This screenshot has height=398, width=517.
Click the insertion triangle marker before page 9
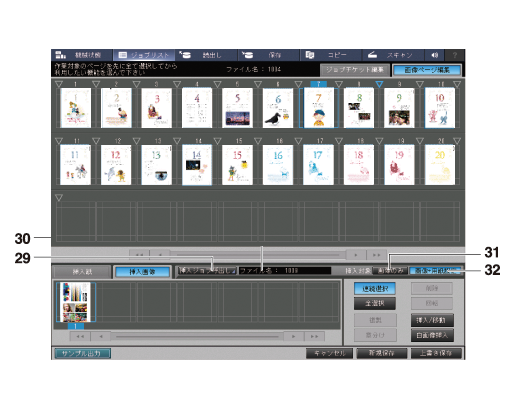coord(379,84)
